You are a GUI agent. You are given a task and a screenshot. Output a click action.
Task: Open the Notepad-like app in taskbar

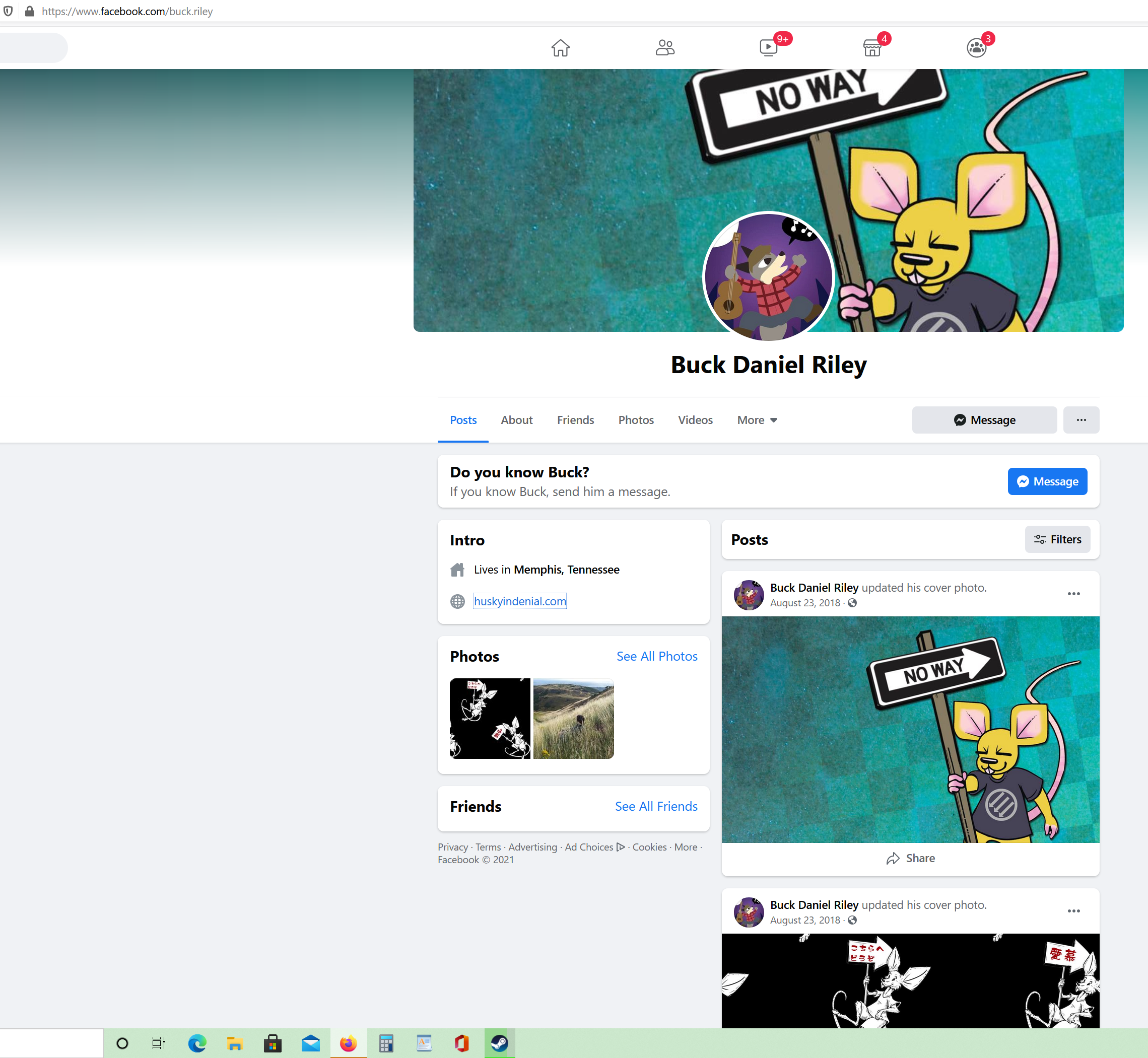point(424,1043)
